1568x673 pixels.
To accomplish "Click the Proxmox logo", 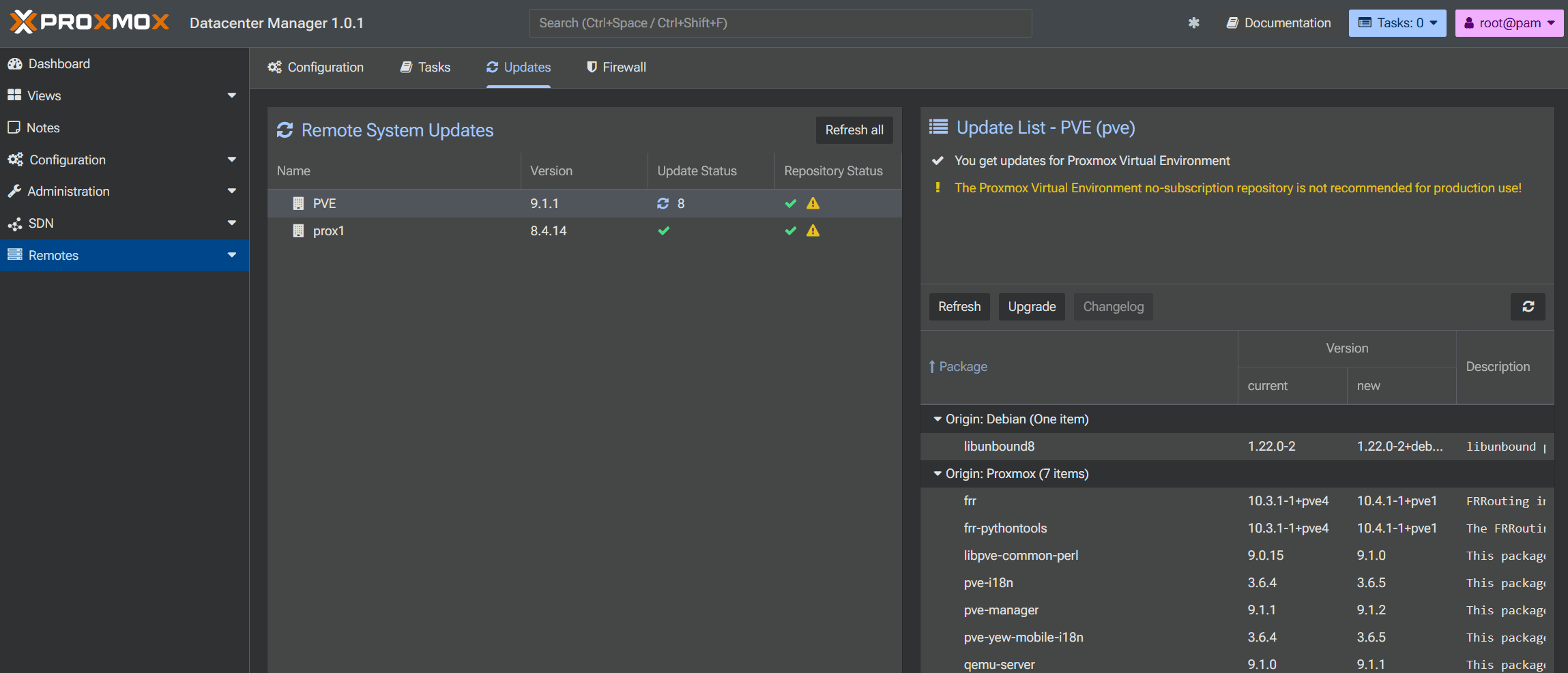I will click(x=89, y=23).
